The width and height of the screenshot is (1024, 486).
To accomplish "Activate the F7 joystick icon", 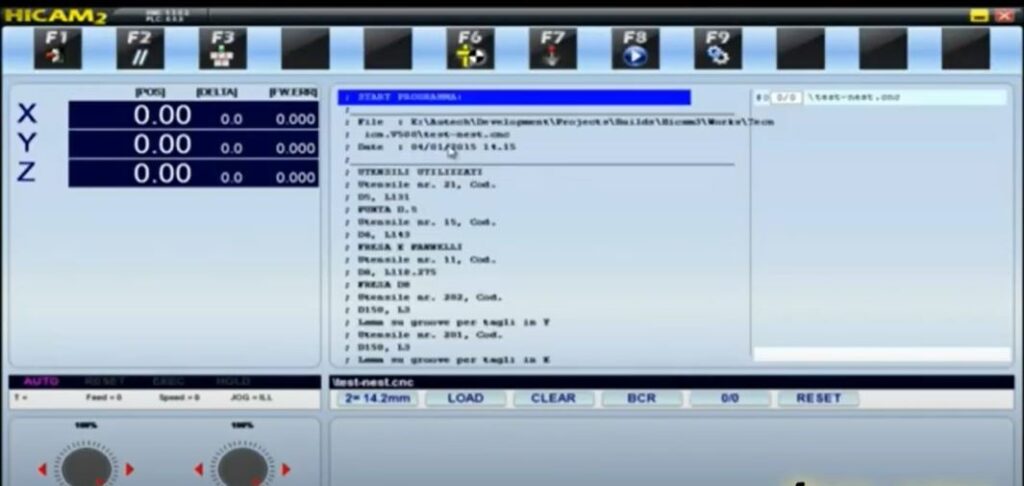I will tap(553, 48).
